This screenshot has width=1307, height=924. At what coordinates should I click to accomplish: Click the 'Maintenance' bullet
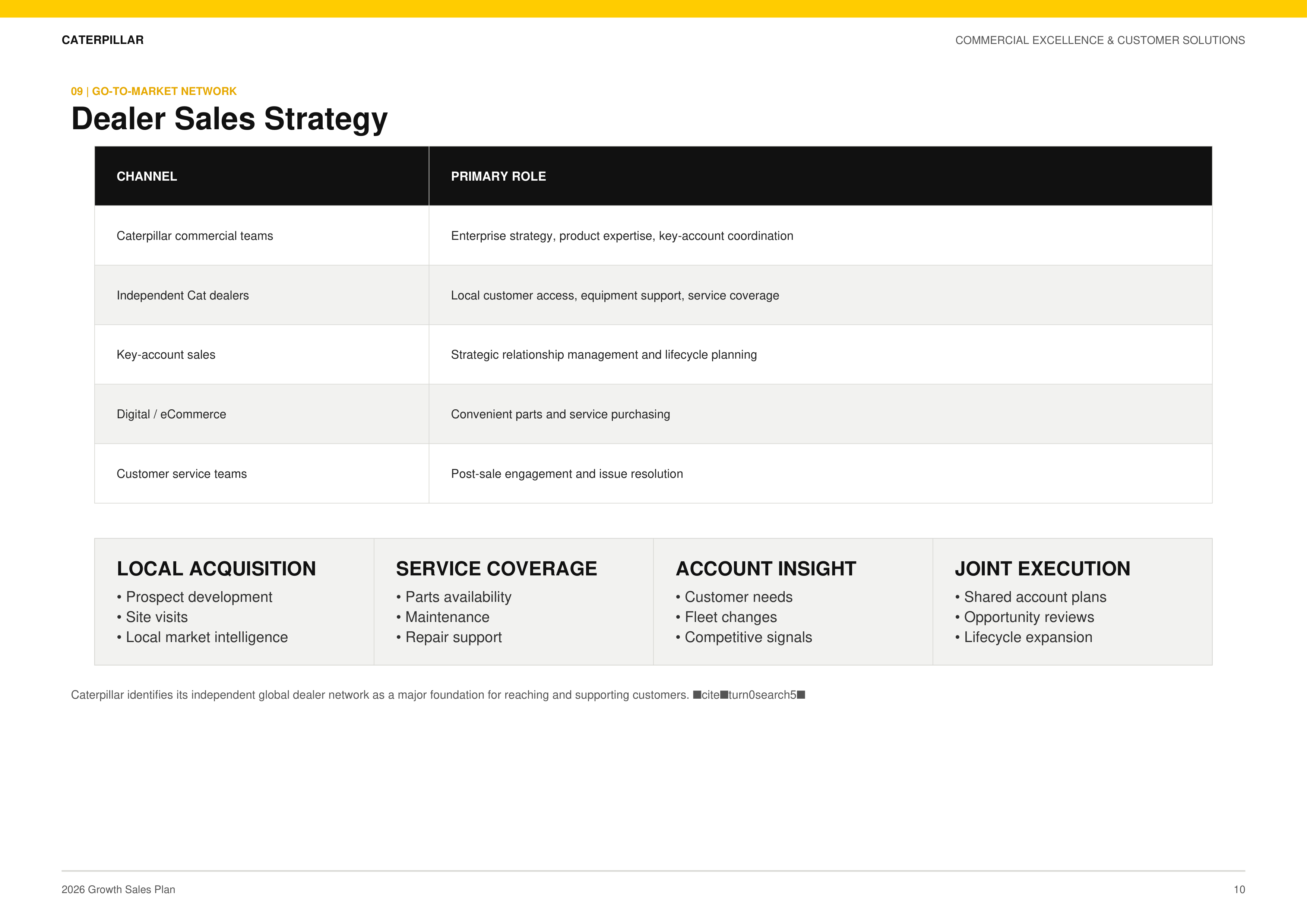click(x=443, y=617)
